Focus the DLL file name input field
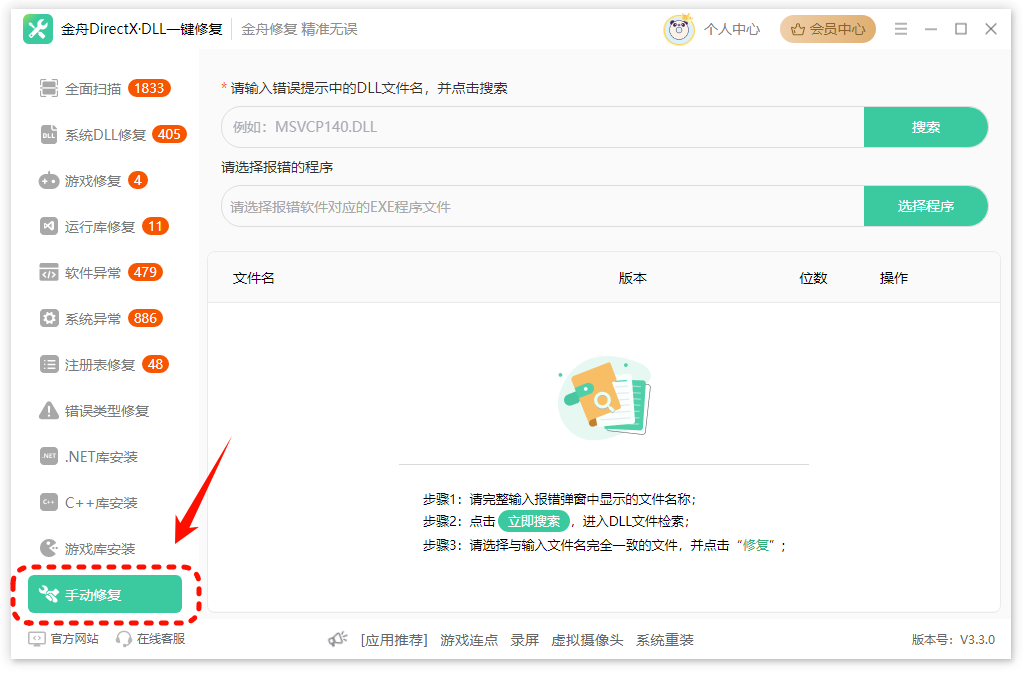This screenshot has width=1023, height=673. coord(543,127)
